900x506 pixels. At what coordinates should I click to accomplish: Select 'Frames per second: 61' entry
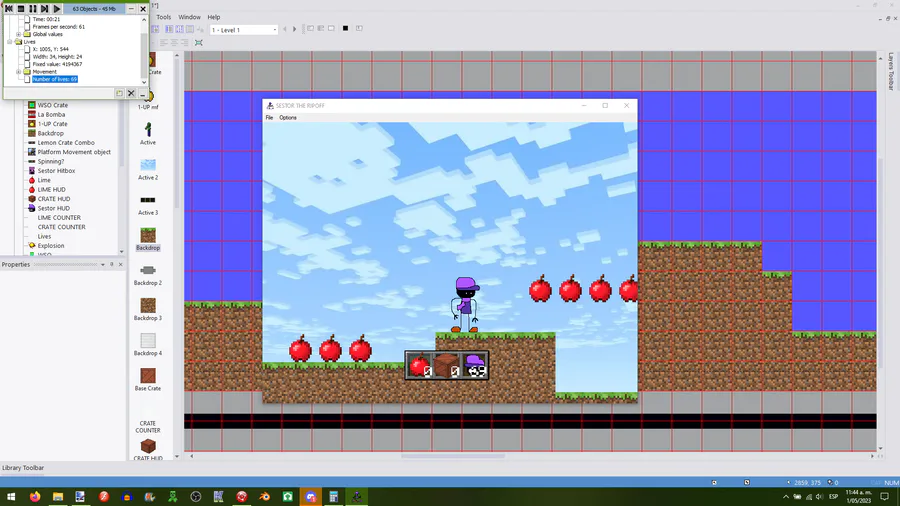(x=59, y=26)
